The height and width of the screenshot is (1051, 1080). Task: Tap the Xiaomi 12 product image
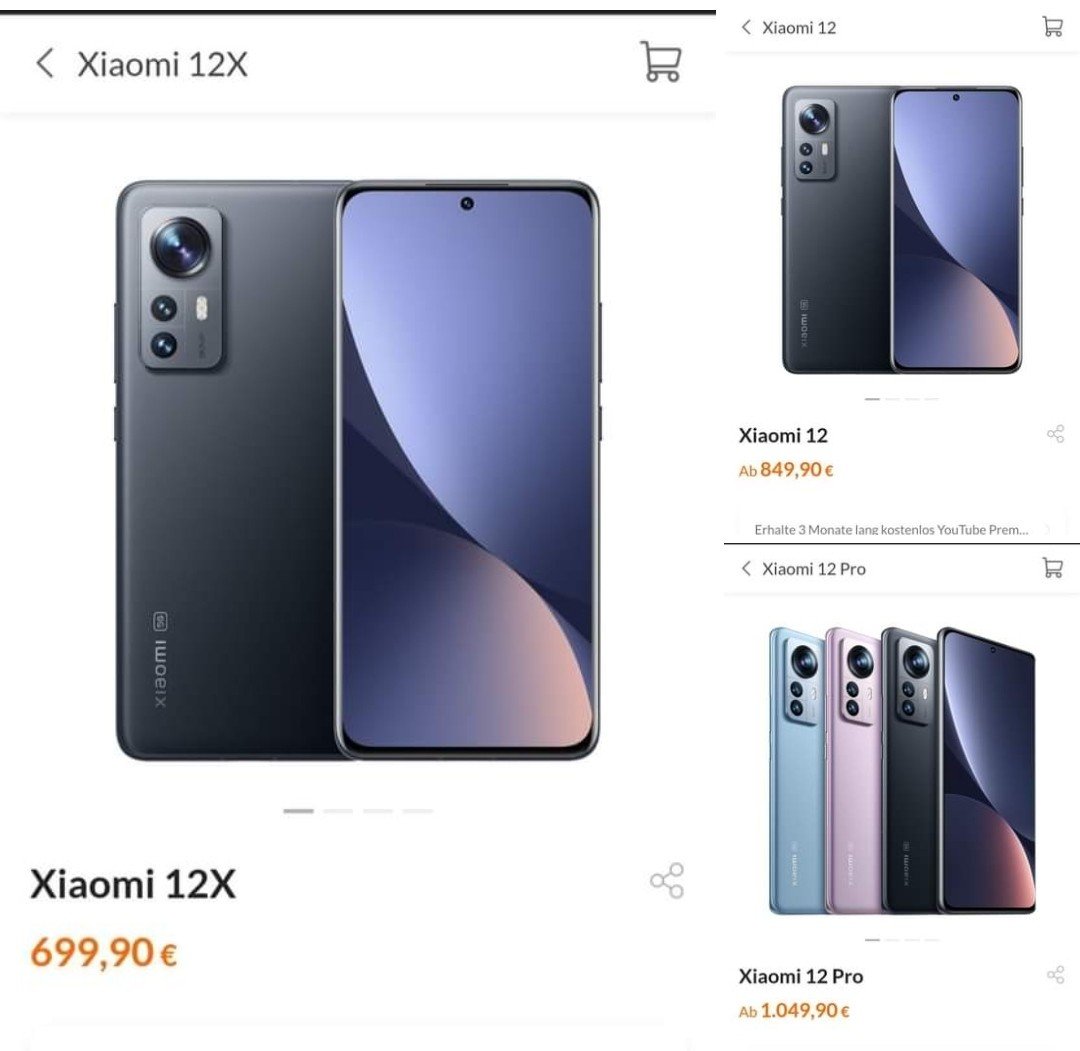coord(902,230)
